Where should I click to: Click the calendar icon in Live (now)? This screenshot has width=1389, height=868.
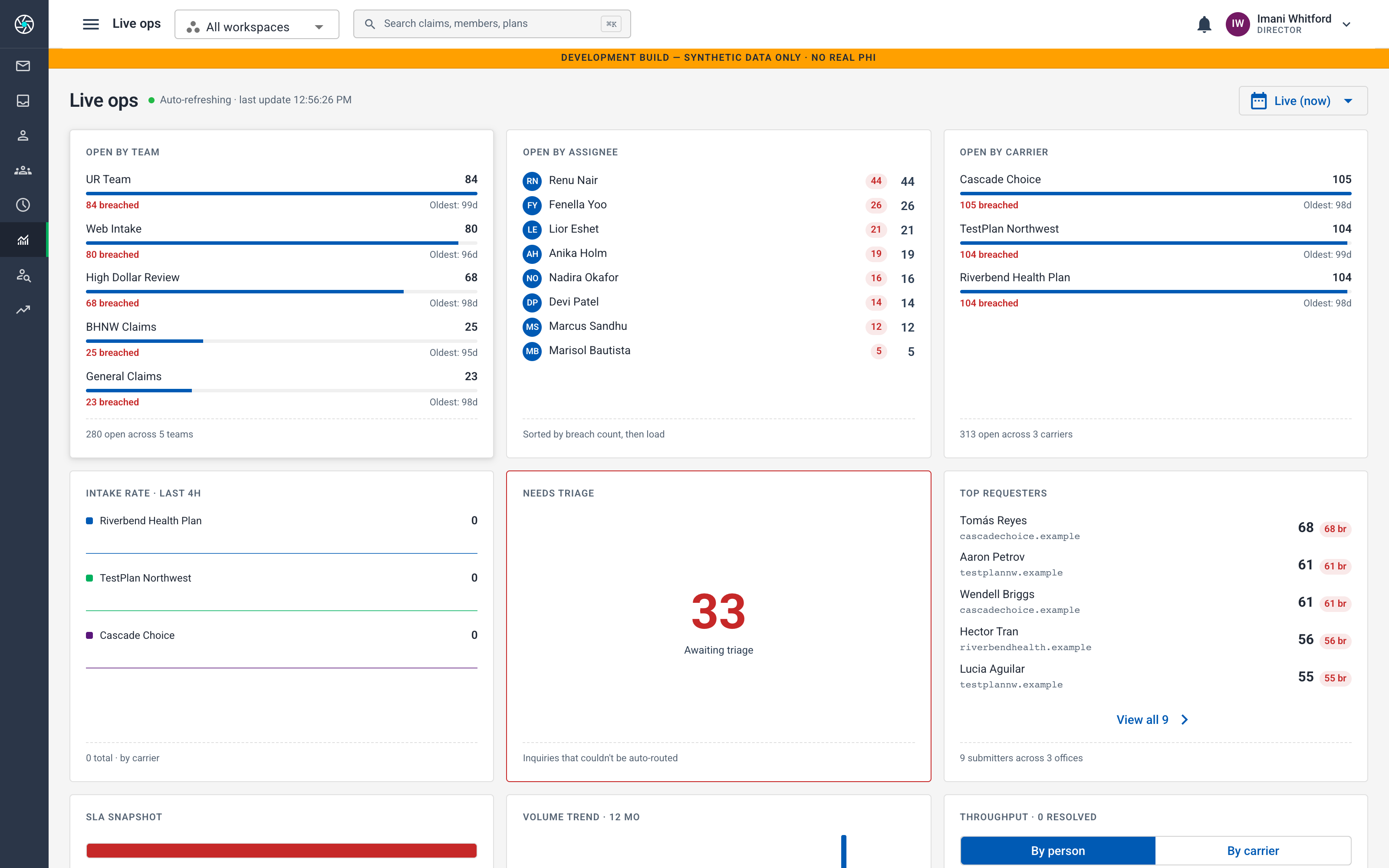pyautogui.click(x=1259, y=100)
